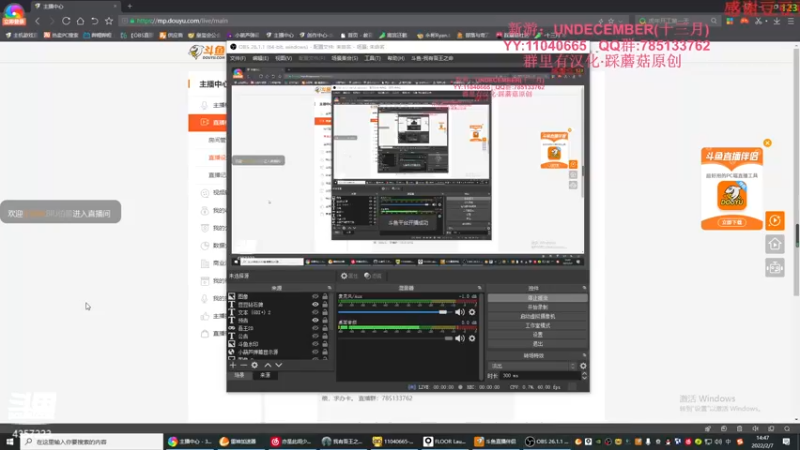
Task: Close the orange 斗鱼直播伴侣 promo
Action: (x=767, y=143)
